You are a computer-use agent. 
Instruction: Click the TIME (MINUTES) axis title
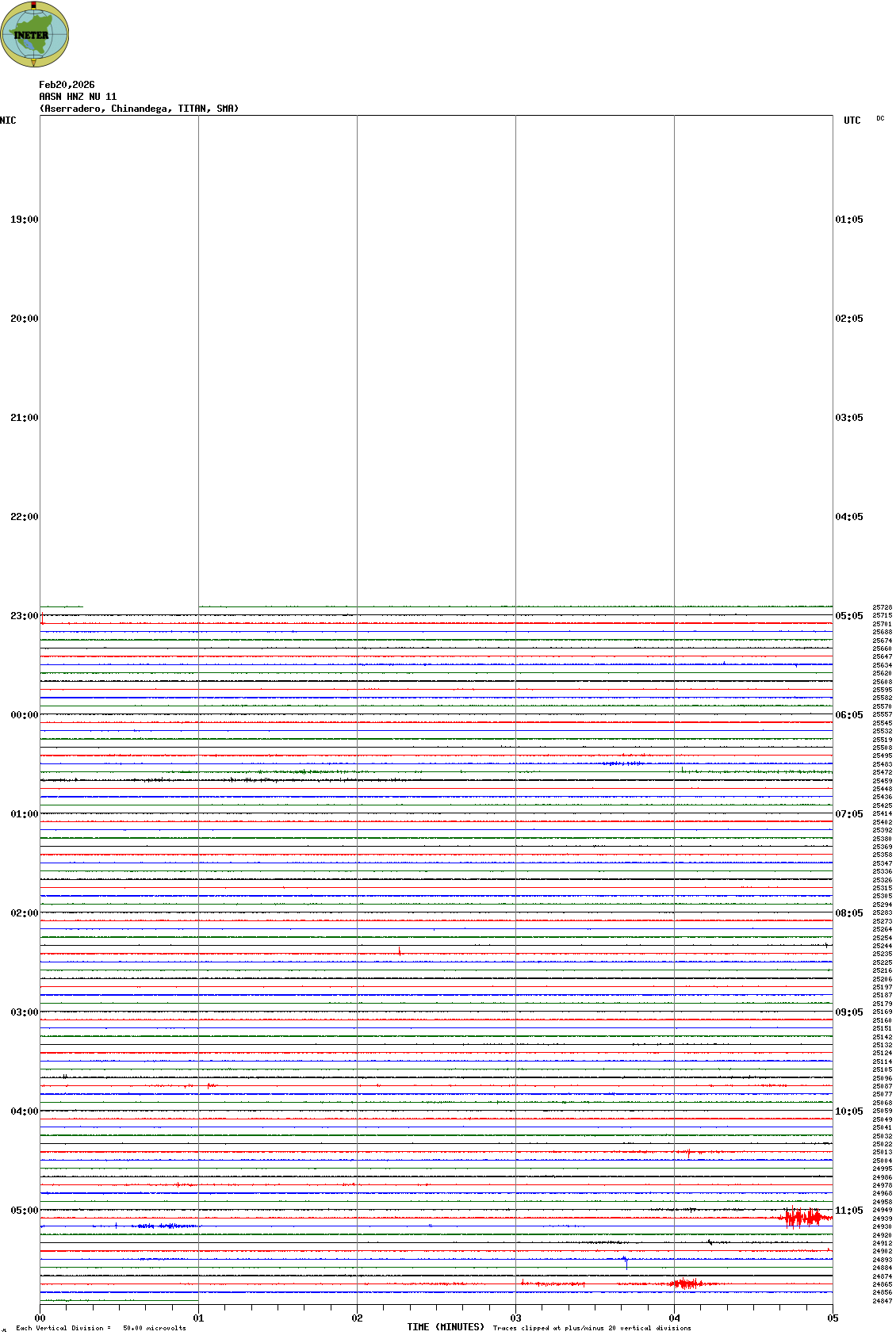446,1327
